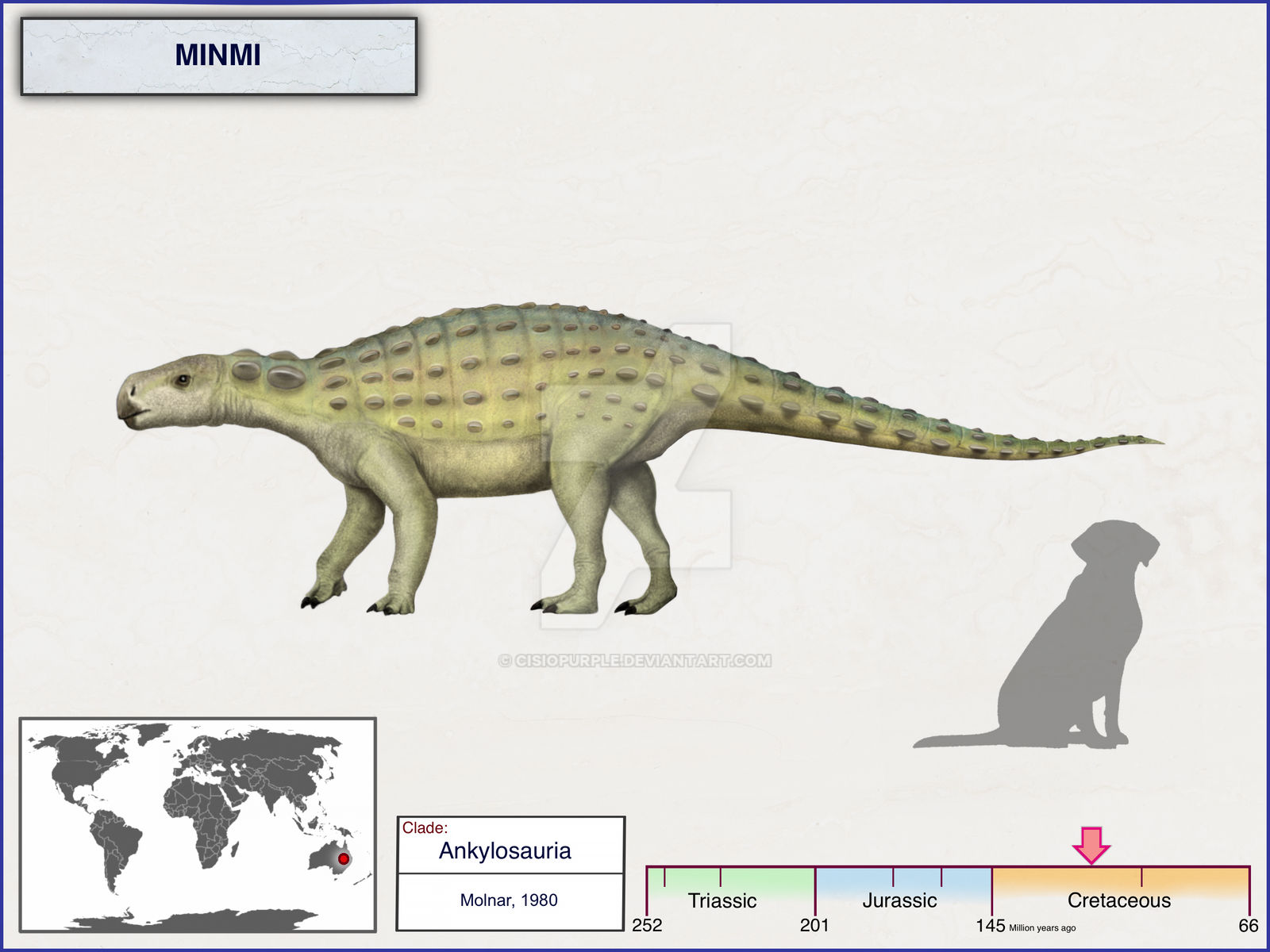Select the "Cretaceous" period label

pos(1119,900)
